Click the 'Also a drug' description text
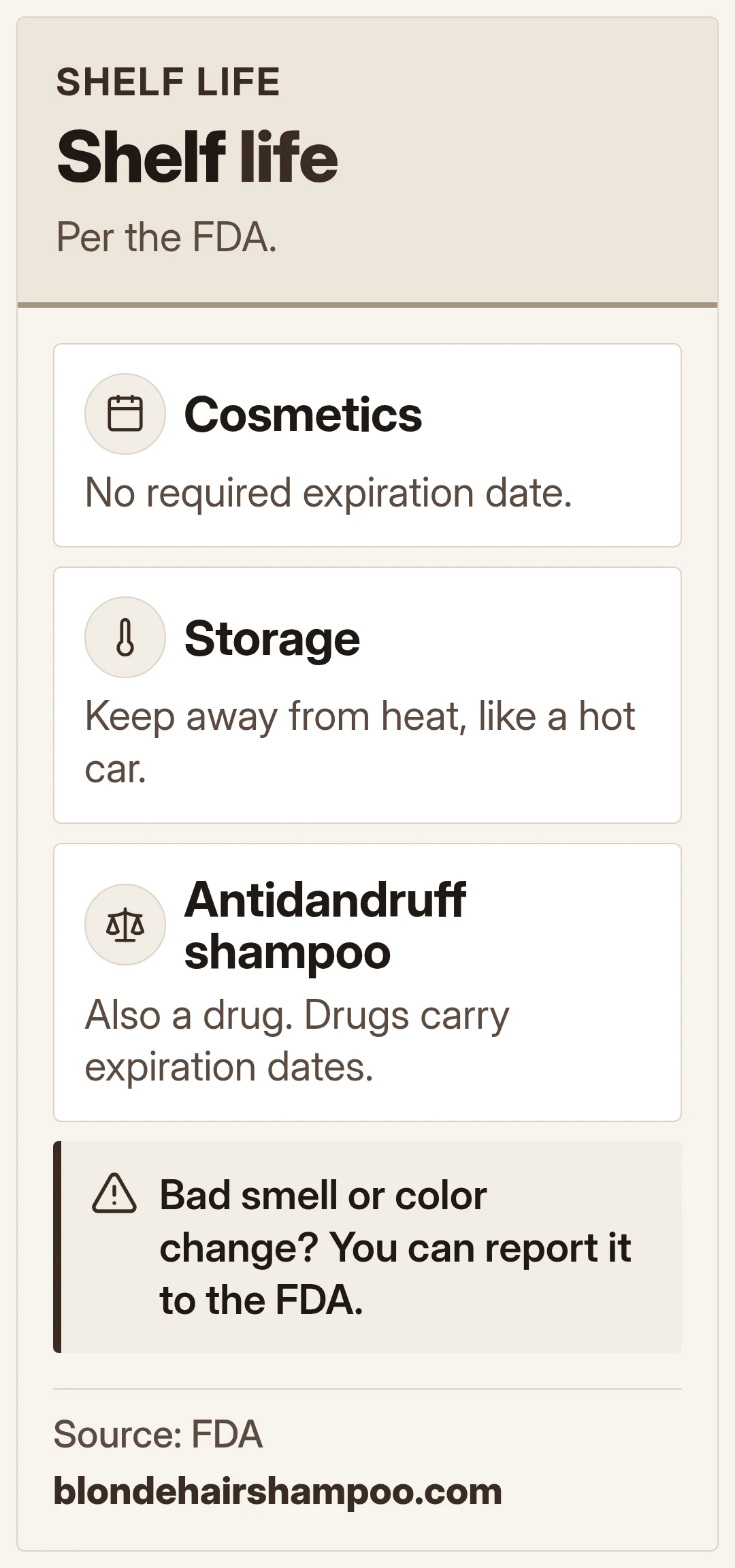The width and height of the screenshot is (735, 1568). [297, 1040]
